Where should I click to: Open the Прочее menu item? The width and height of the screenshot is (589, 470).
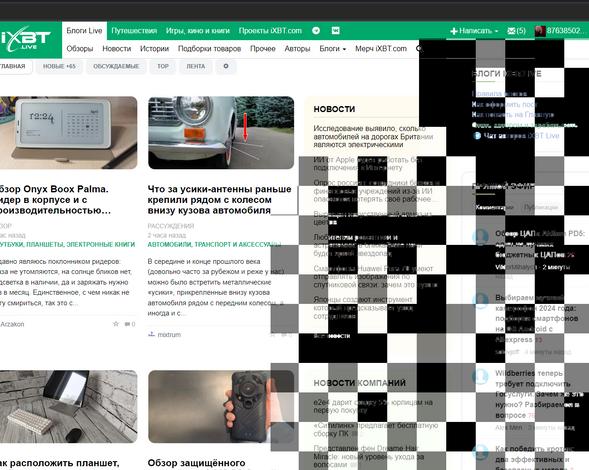pyautogui.click(x=263, y=49)
